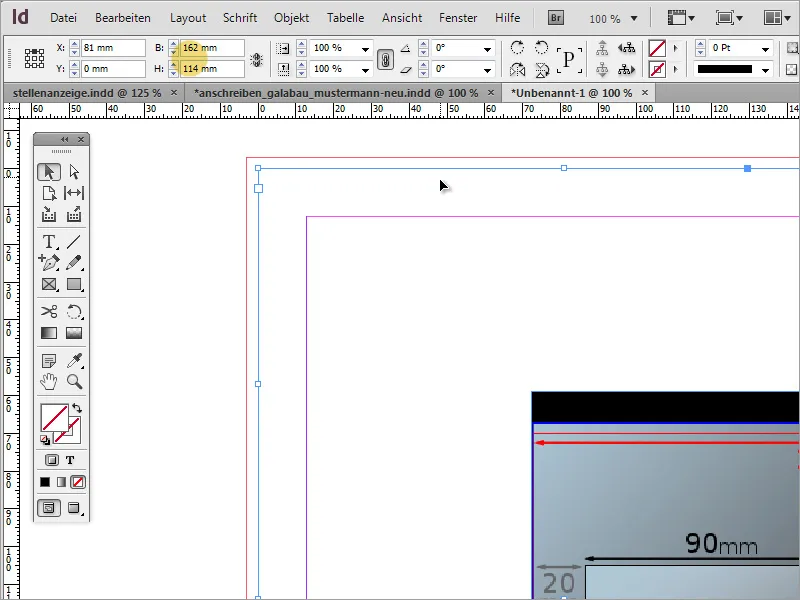Open the horizontal scale percentage dropdown

(365, 49)
